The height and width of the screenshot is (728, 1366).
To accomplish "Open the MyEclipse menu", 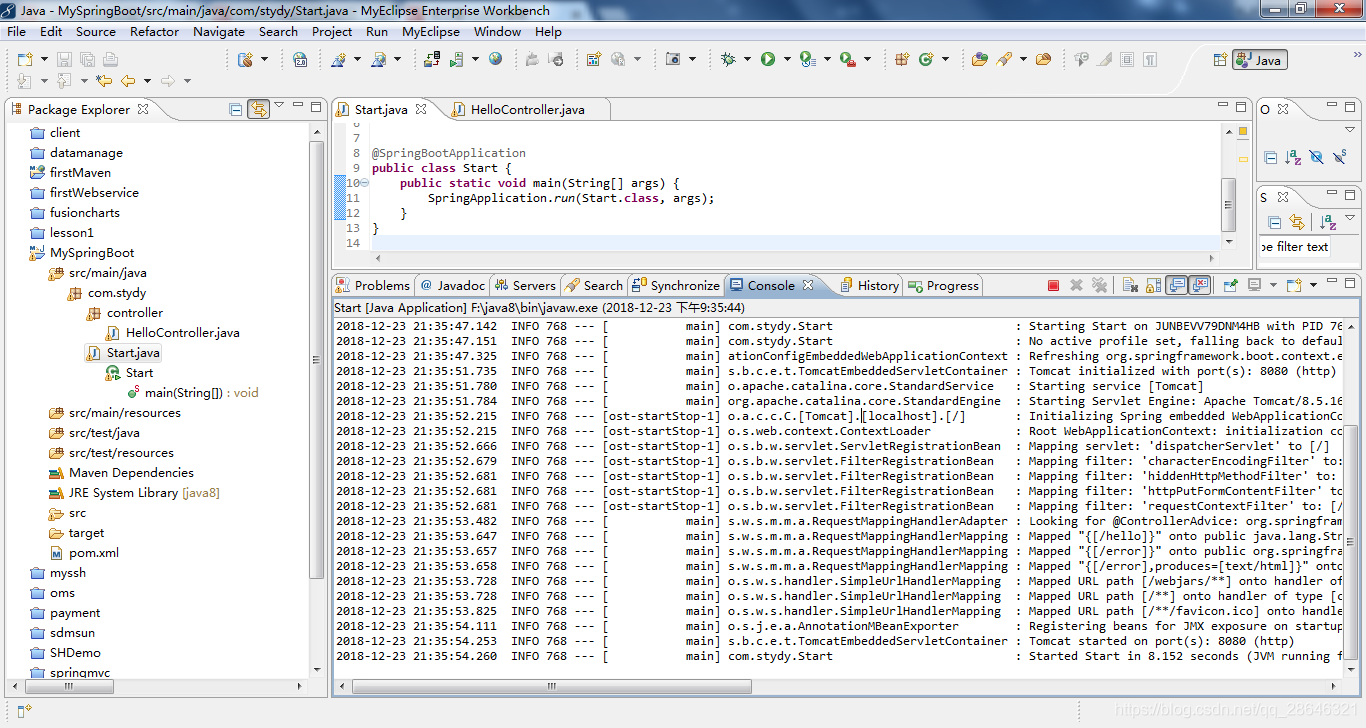I will click(431, 31).
